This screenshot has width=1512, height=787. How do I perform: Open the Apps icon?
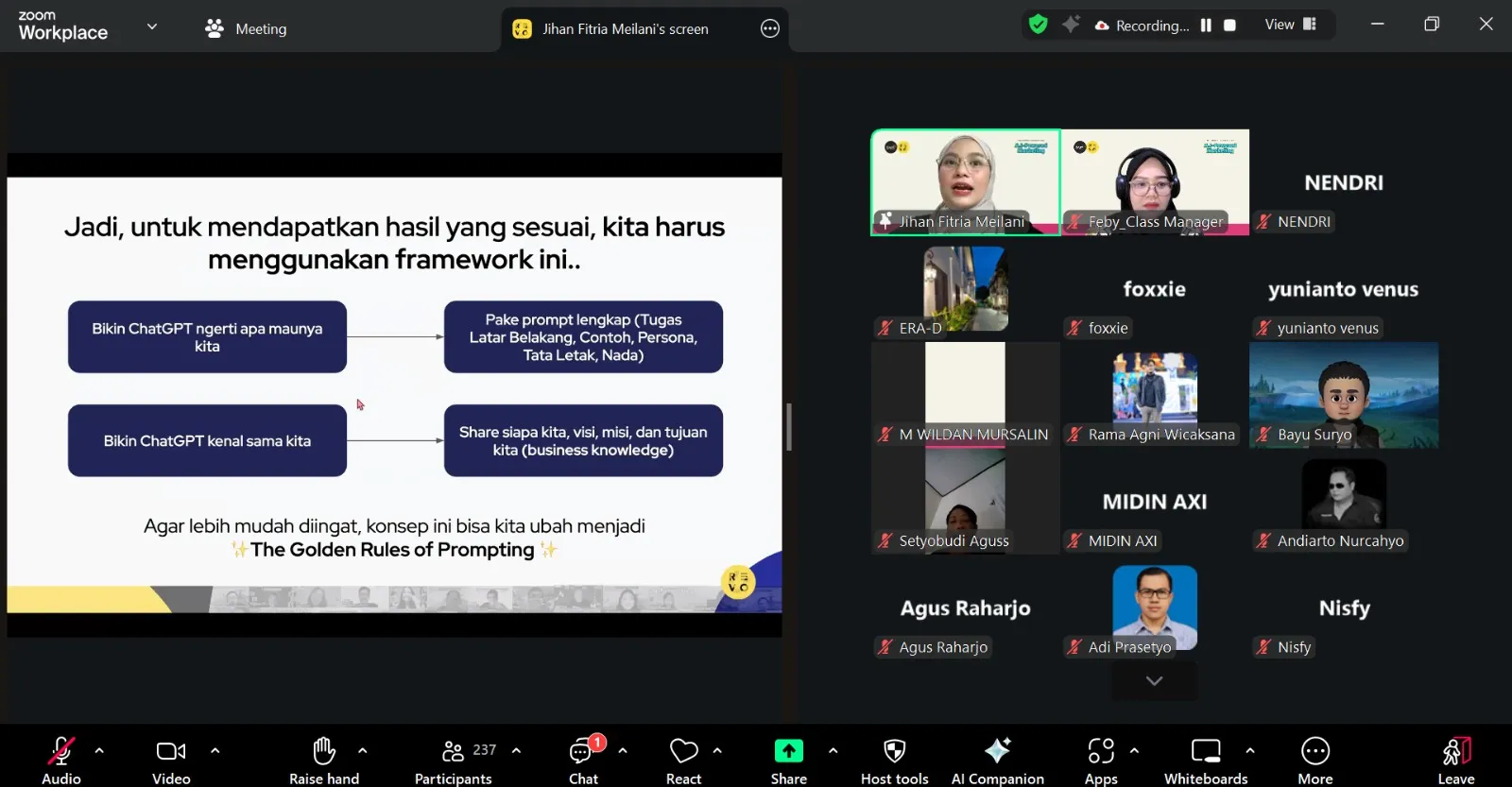(x=1101, y=751)
